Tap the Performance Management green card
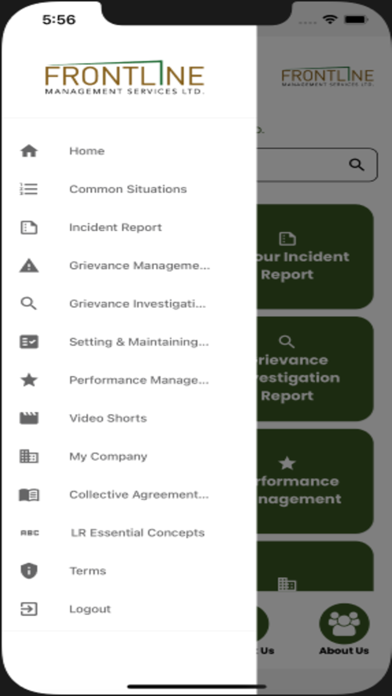 (x=315, y=481)
